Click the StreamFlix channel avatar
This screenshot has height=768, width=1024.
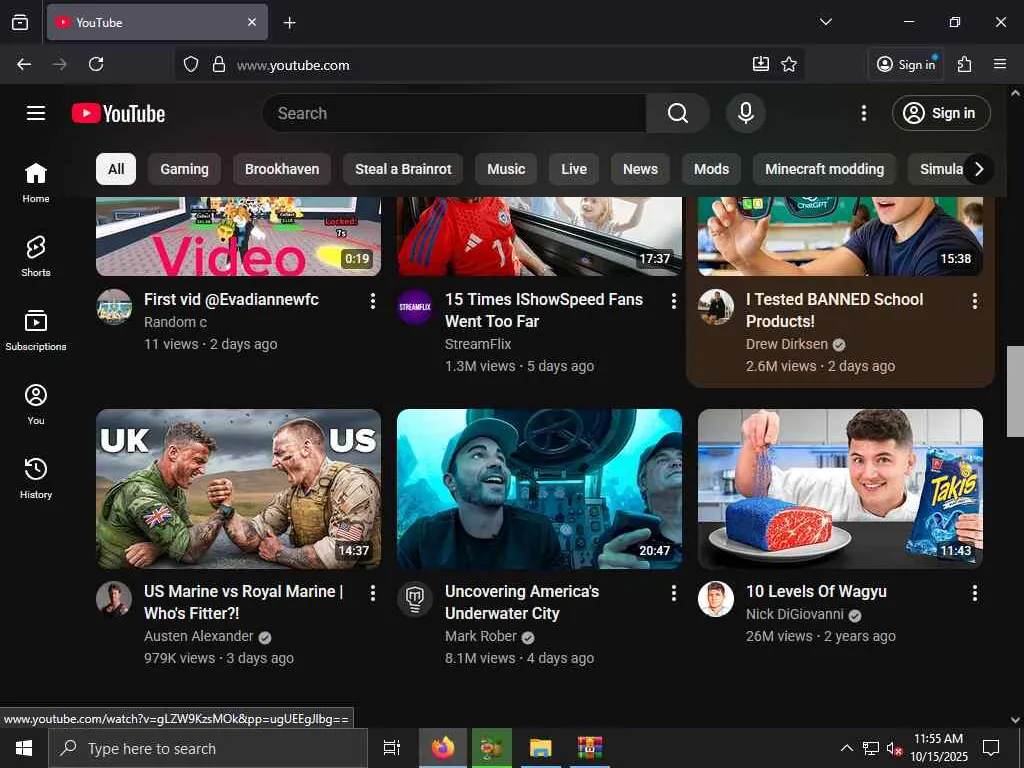coord(415,307)
